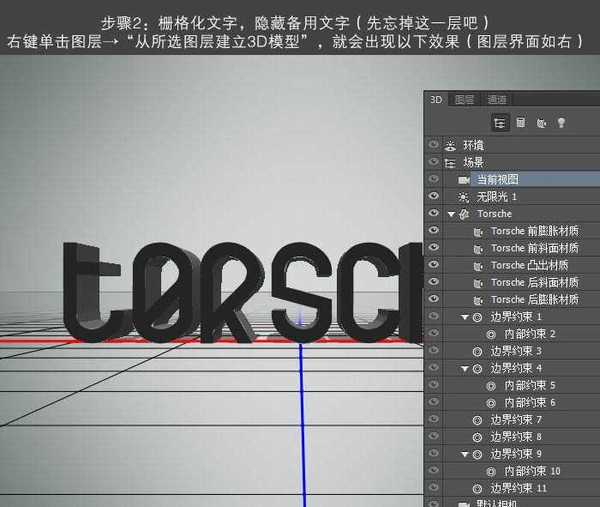Click the blue vertical axis line
Image resolution: width=600 pixels, height=507 pixels.
300,420
